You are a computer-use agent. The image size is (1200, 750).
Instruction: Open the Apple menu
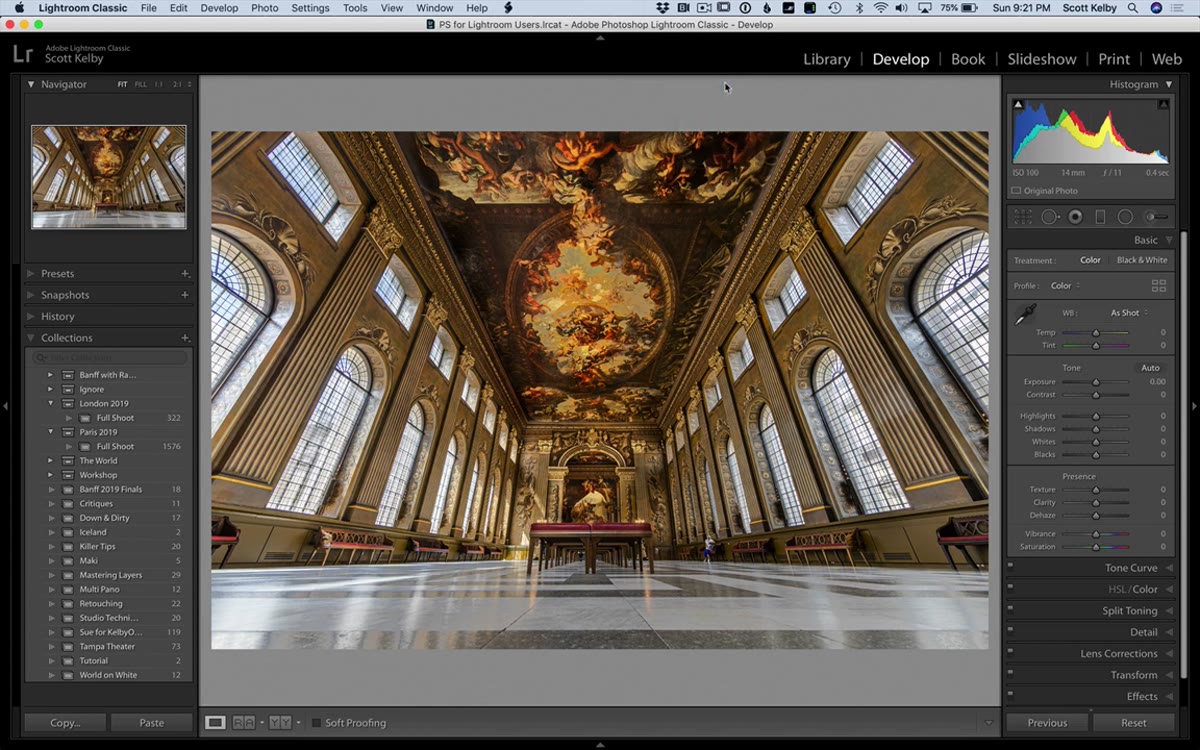[x=19, y=8]
